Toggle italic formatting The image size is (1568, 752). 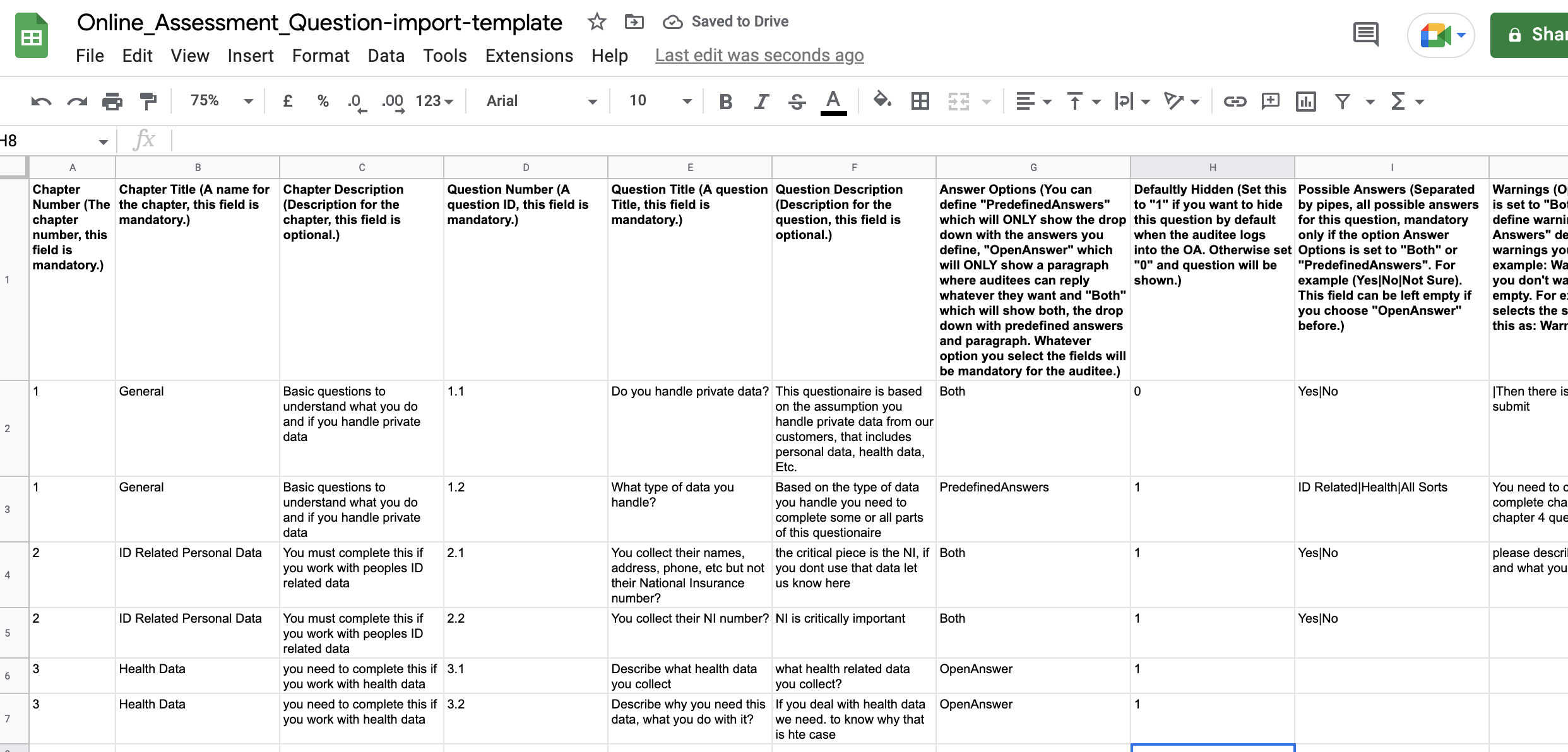pyautogui.click(x=761, y=101)
